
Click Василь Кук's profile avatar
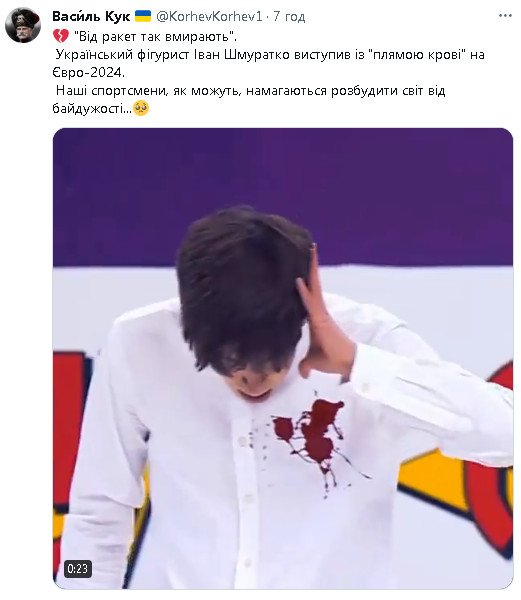point(23,25)
